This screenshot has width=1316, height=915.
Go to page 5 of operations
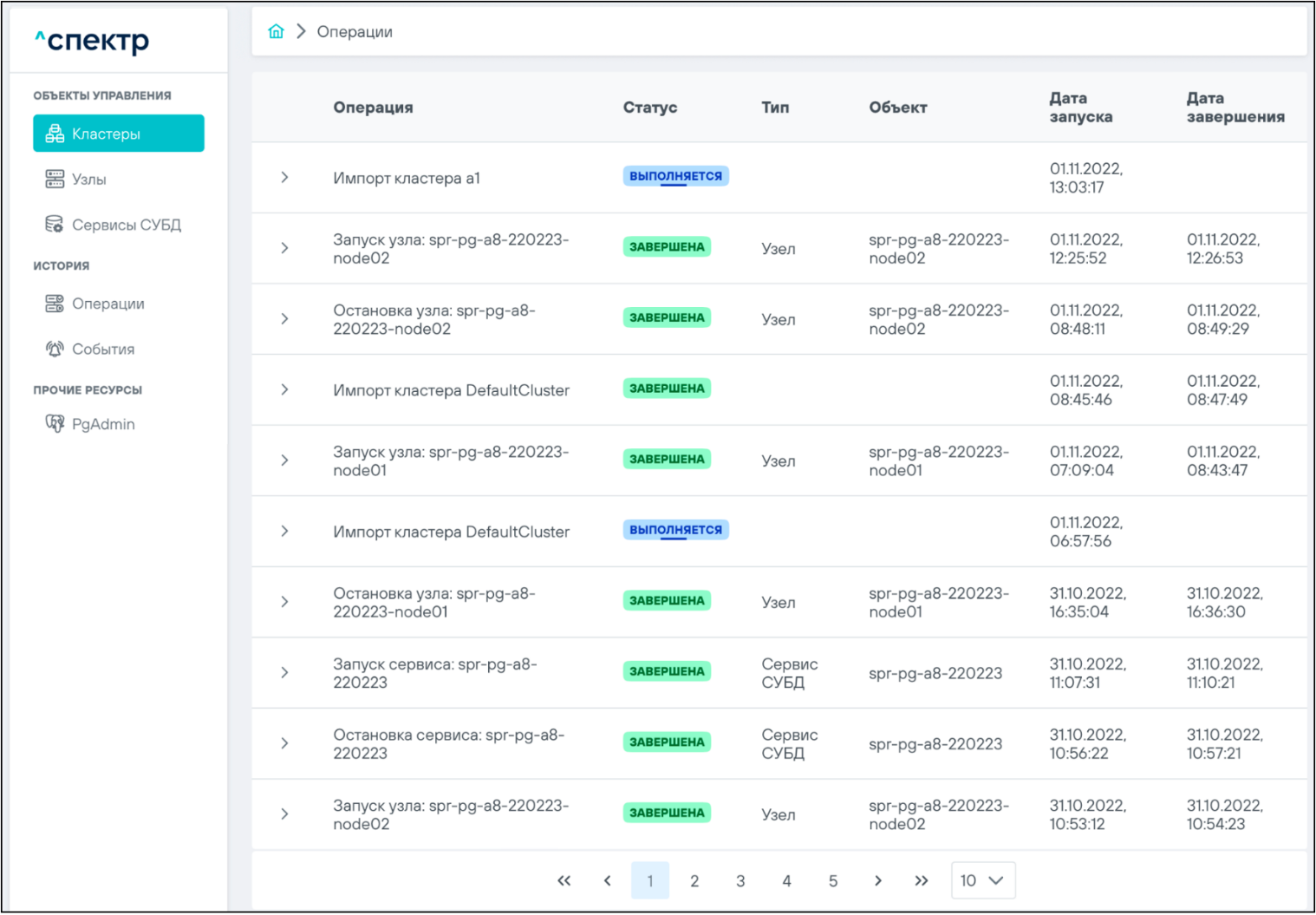click(833, 880)
